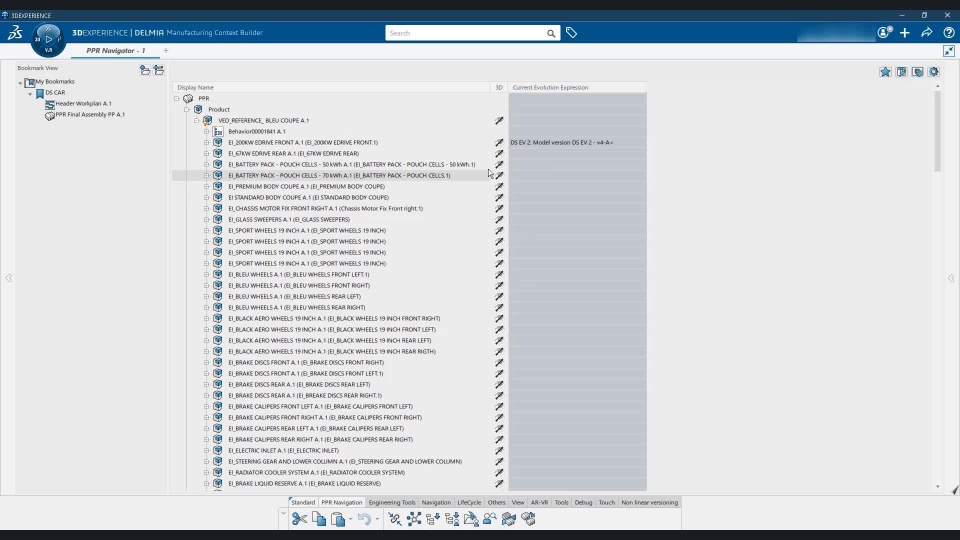Collapse VED_REFERENCE_ BLEU COUPE A.1 node
This screenshot has width=960, height=540.
tap(197, 121)
